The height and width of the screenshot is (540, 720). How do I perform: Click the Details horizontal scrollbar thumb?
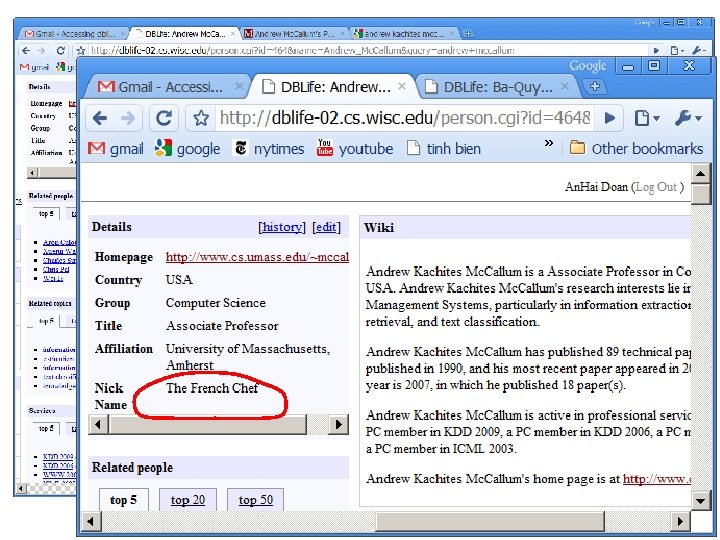[x=208, y=424]
